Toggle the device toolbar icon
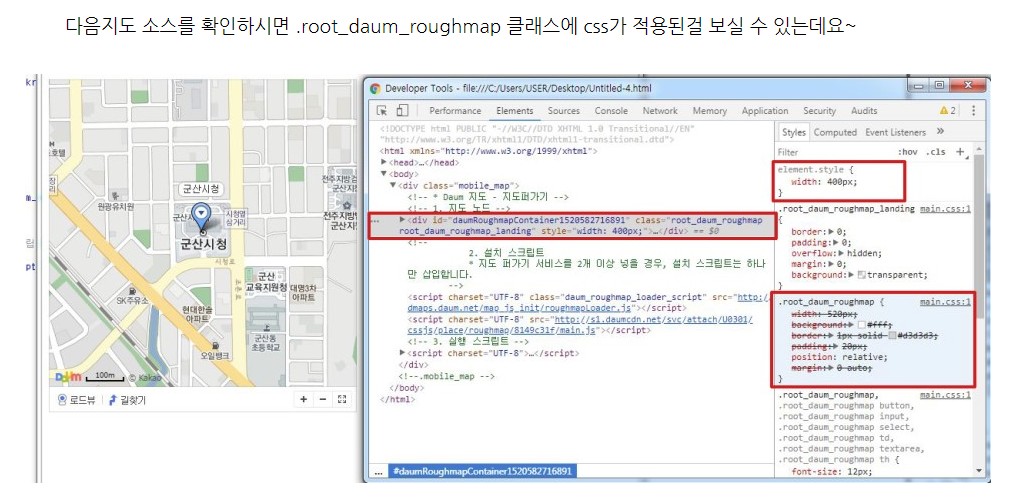The image size is (1010, 497). pos(402,111)
